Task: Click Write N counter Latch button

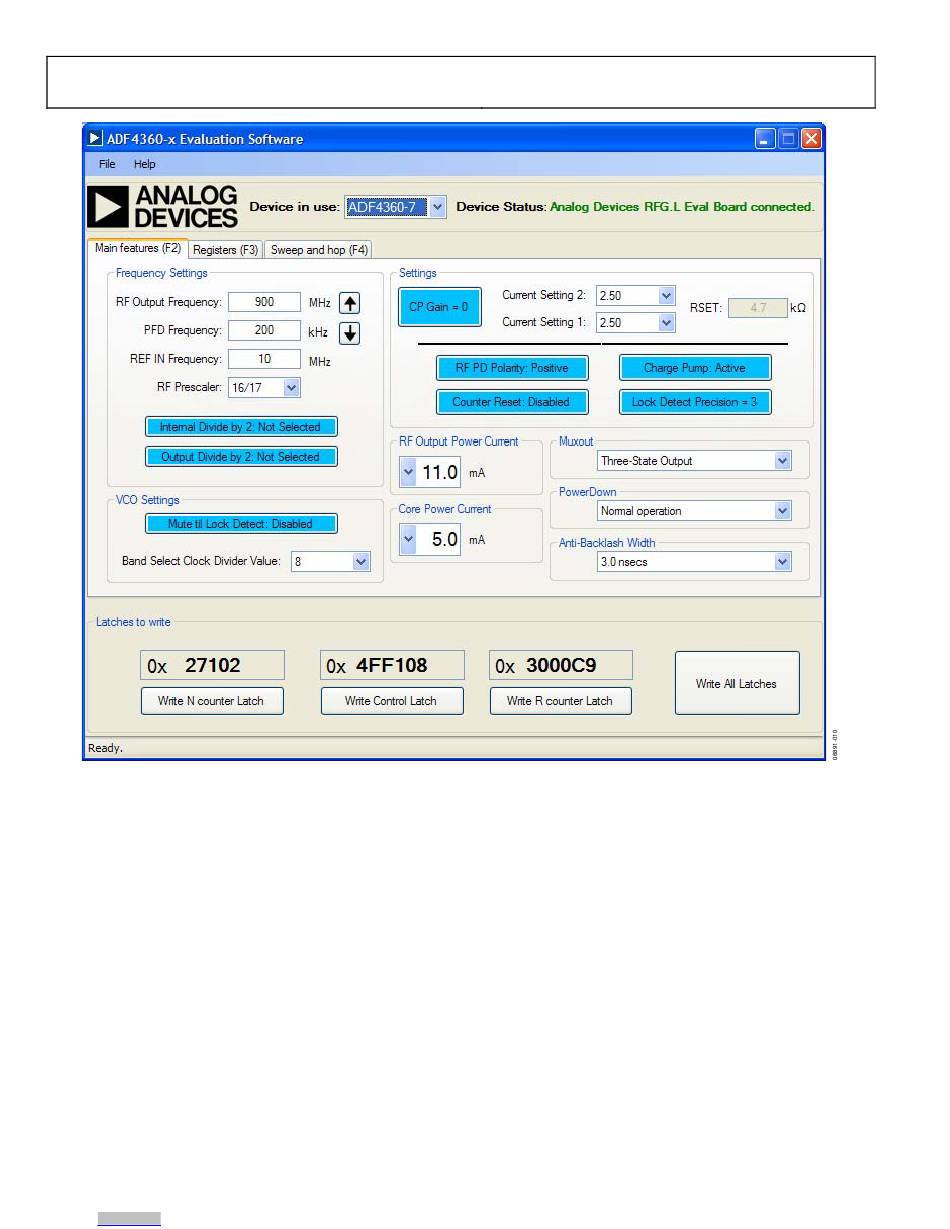Action: point(211,701)
